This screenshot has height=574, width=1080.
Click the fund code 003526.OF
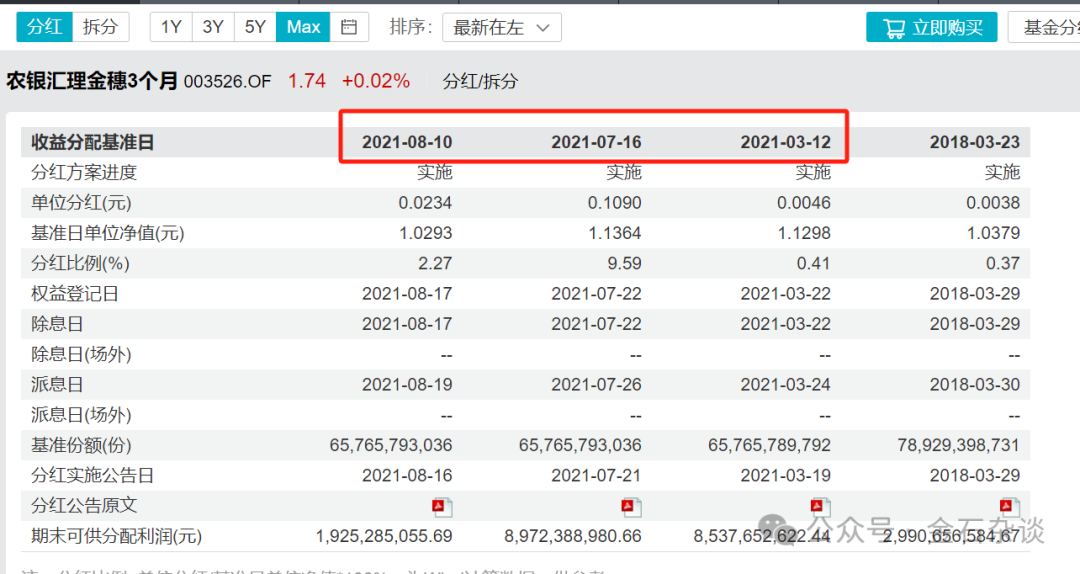tap(227, 82)
